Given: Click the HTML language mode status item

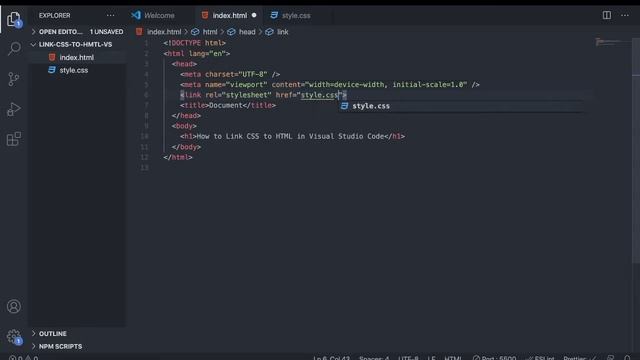Looking at the screenshot, I should (x=453, y=358).
